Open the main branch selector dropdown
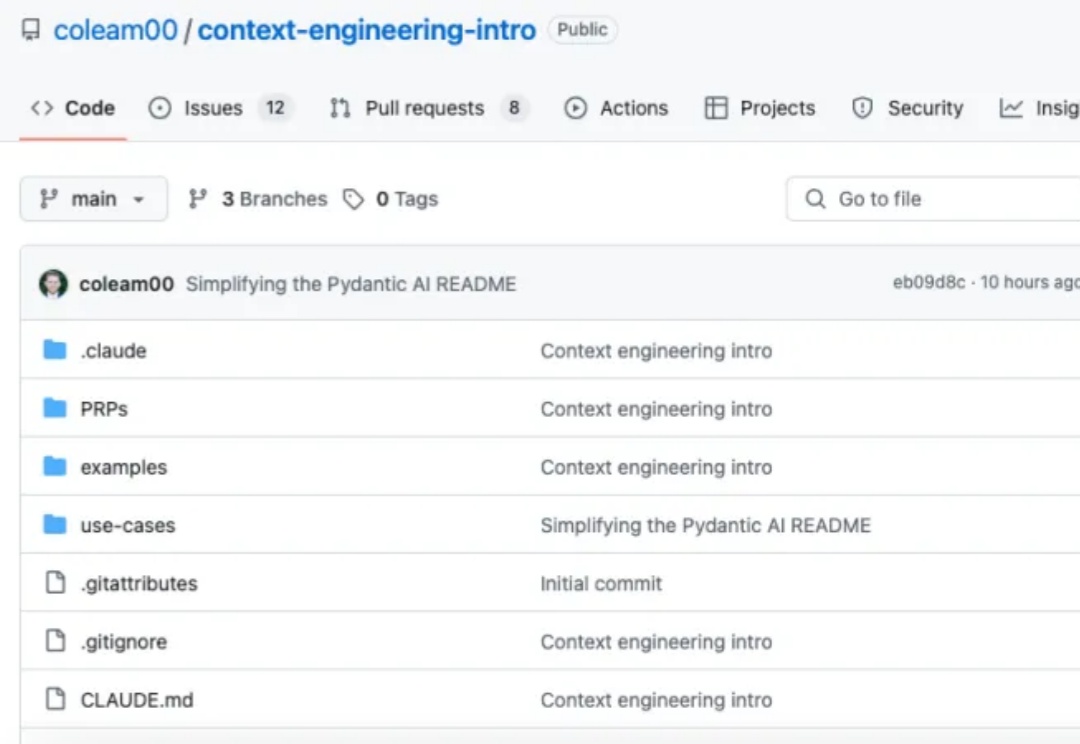 [x=94, y=199]
